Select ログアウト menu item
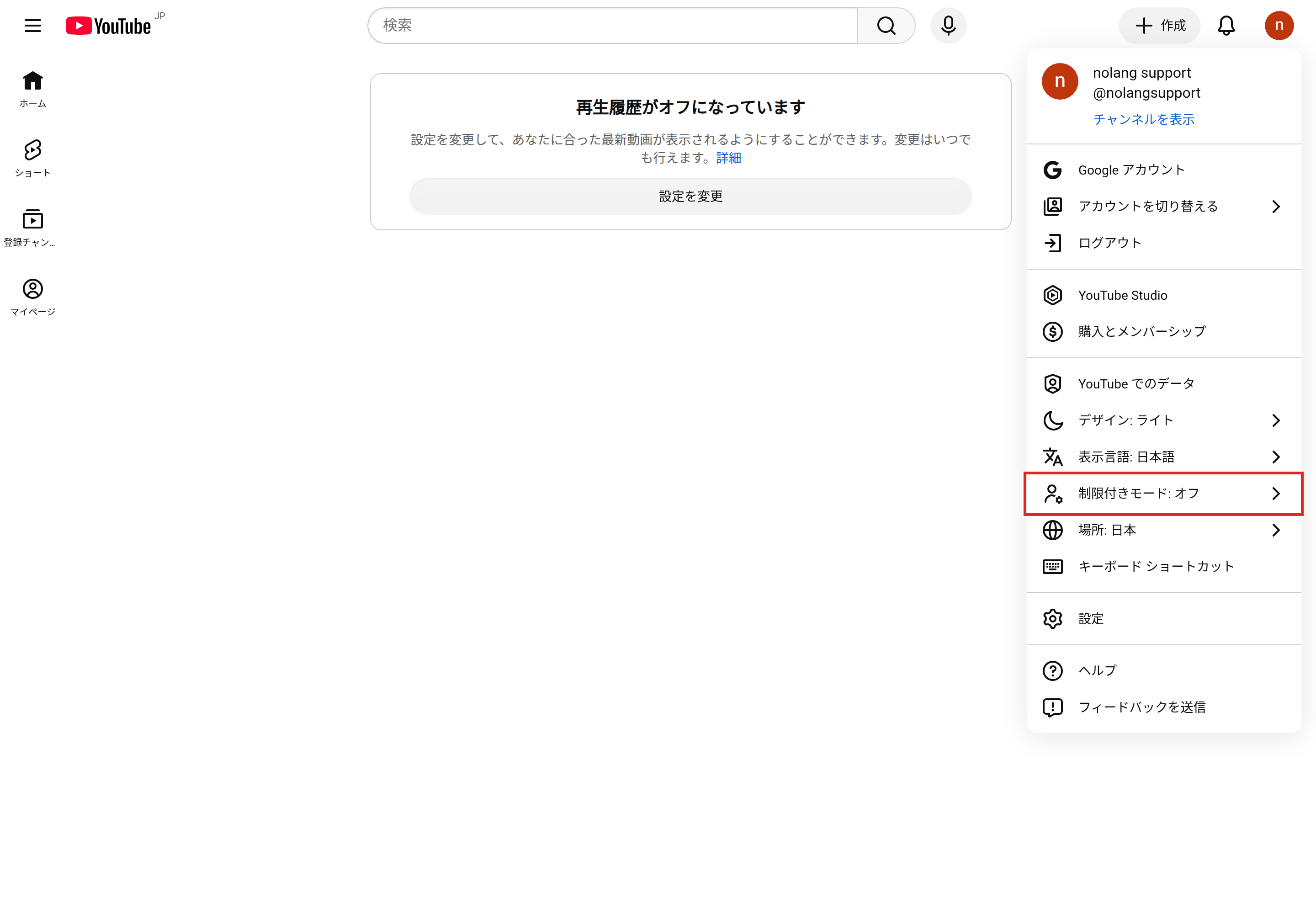 point(1164,243)
